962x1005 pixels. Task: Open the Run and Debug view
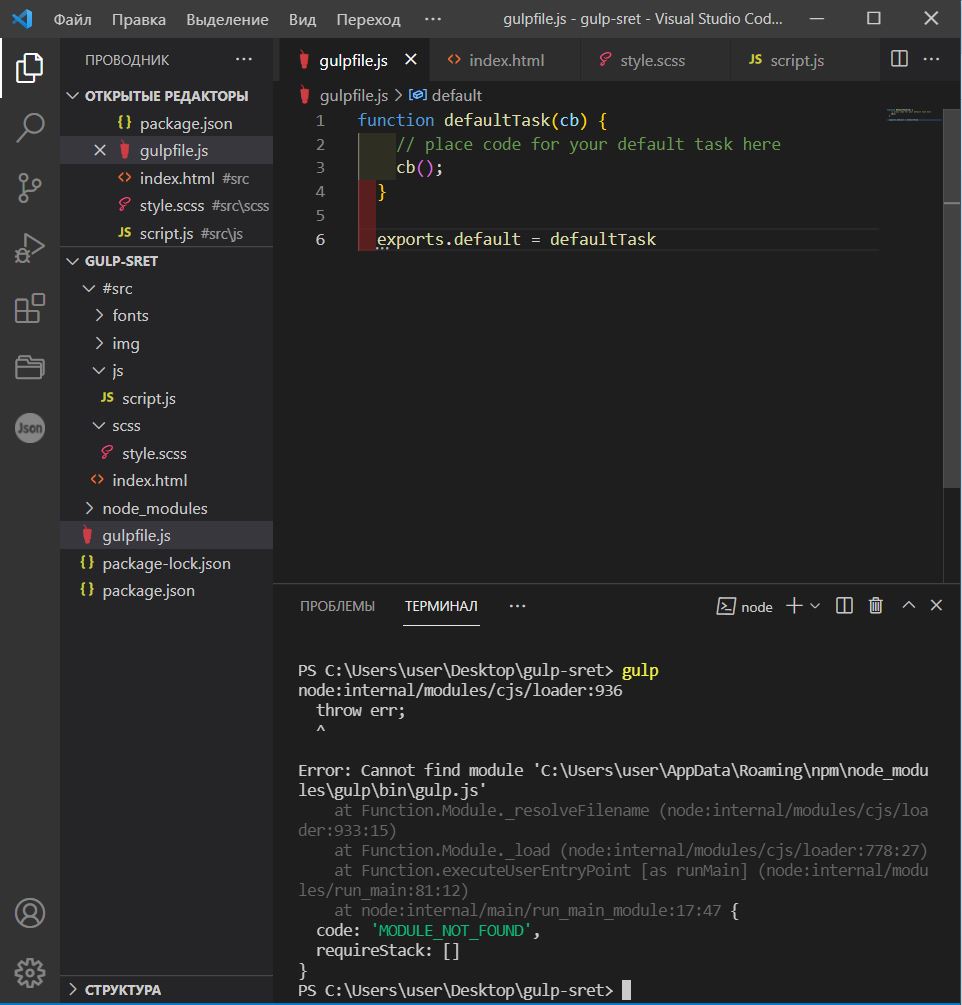(29, 248)
